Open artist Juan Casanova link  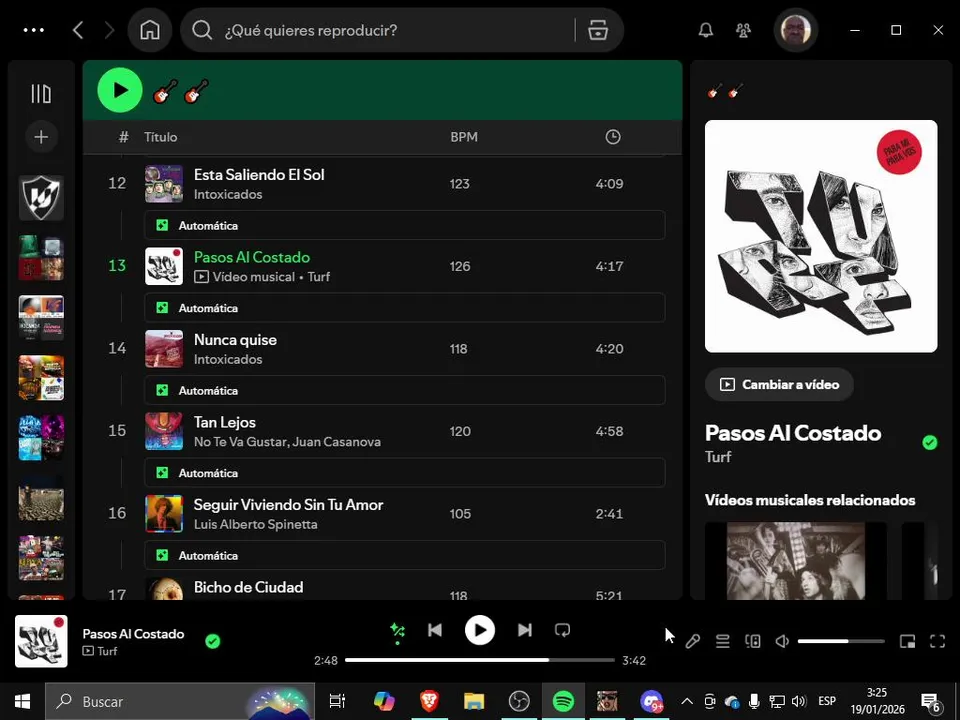coord(336,442)
